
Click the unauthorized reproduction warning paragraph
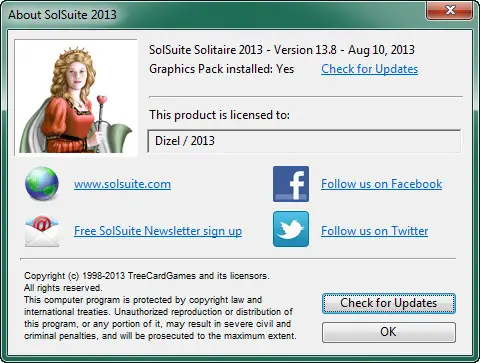point(160,318)
